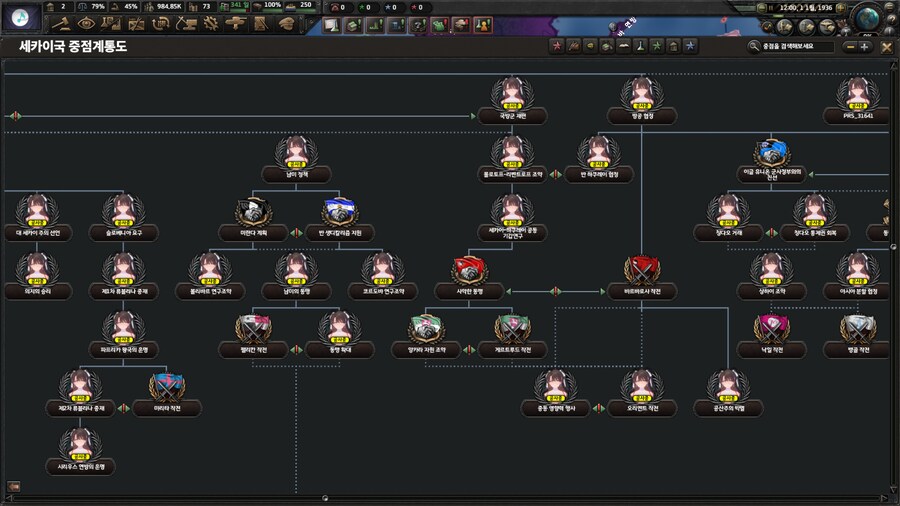Image resolution: width=900 pixels, height=506 pixels.
Task: Zoom in focus tree with plus button
Action: click(866, 46)
